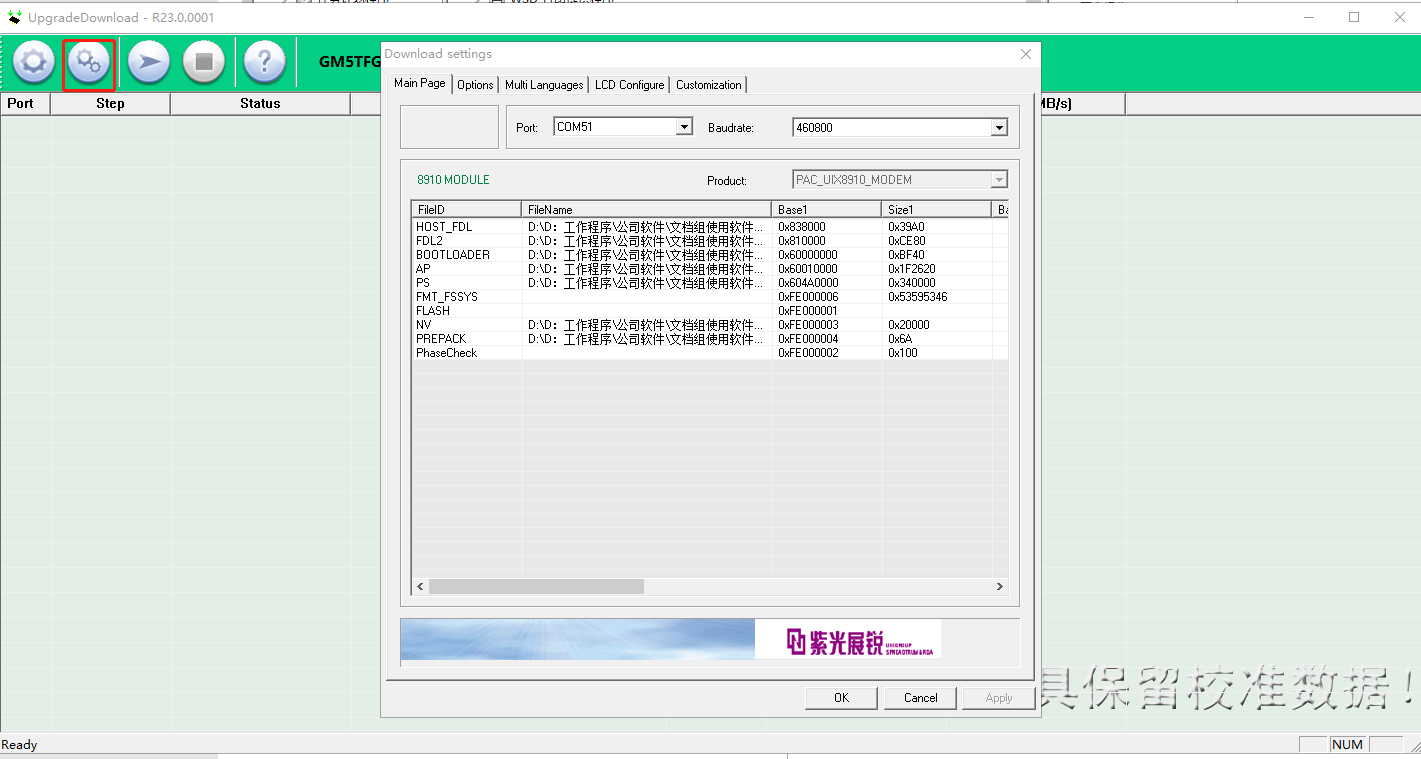This screenshot has width=1421, height=759.
Task: Expand the Port COM51 dropdown
Action: [684, 127]
